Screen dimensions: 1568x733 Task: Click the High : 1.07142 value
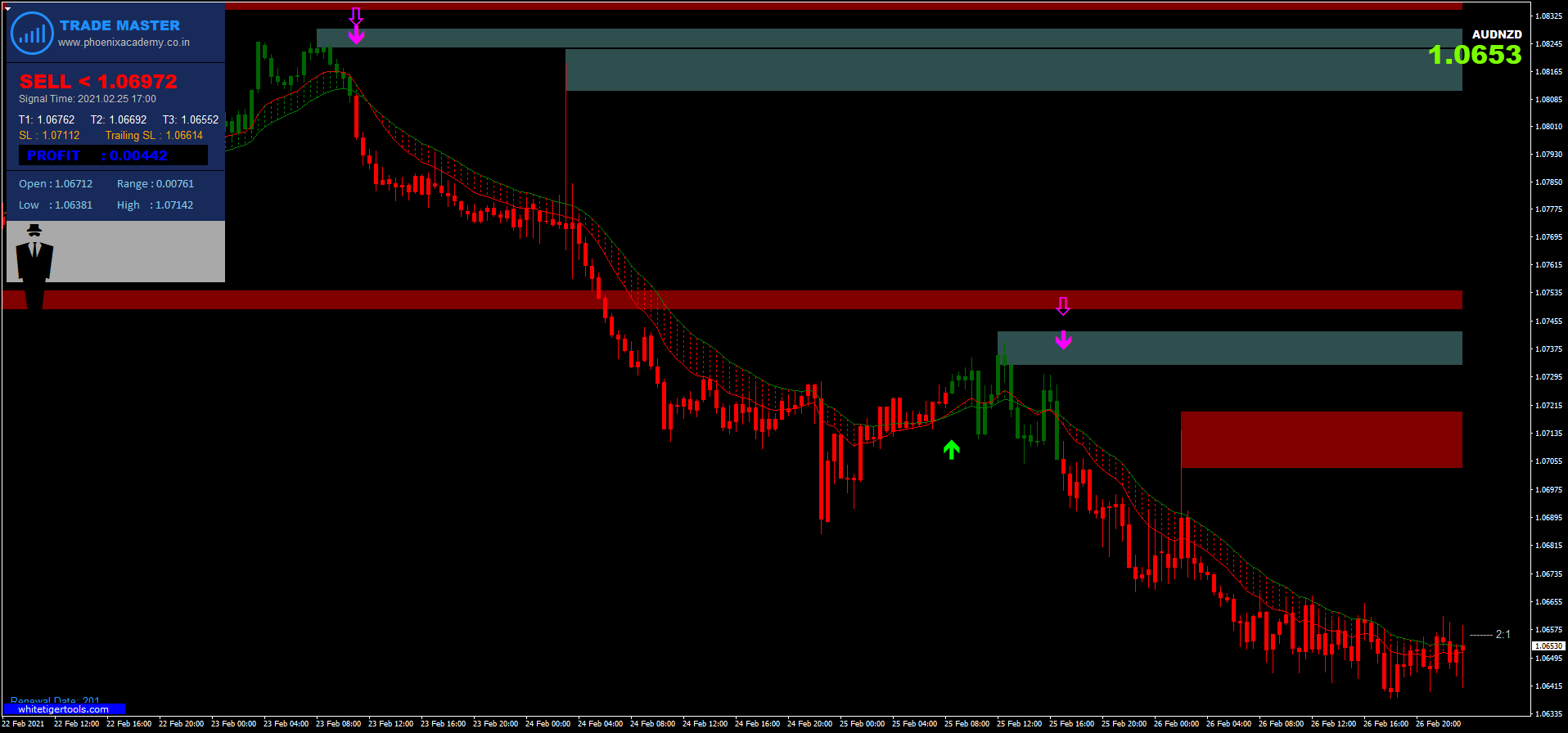coord(155,205)
